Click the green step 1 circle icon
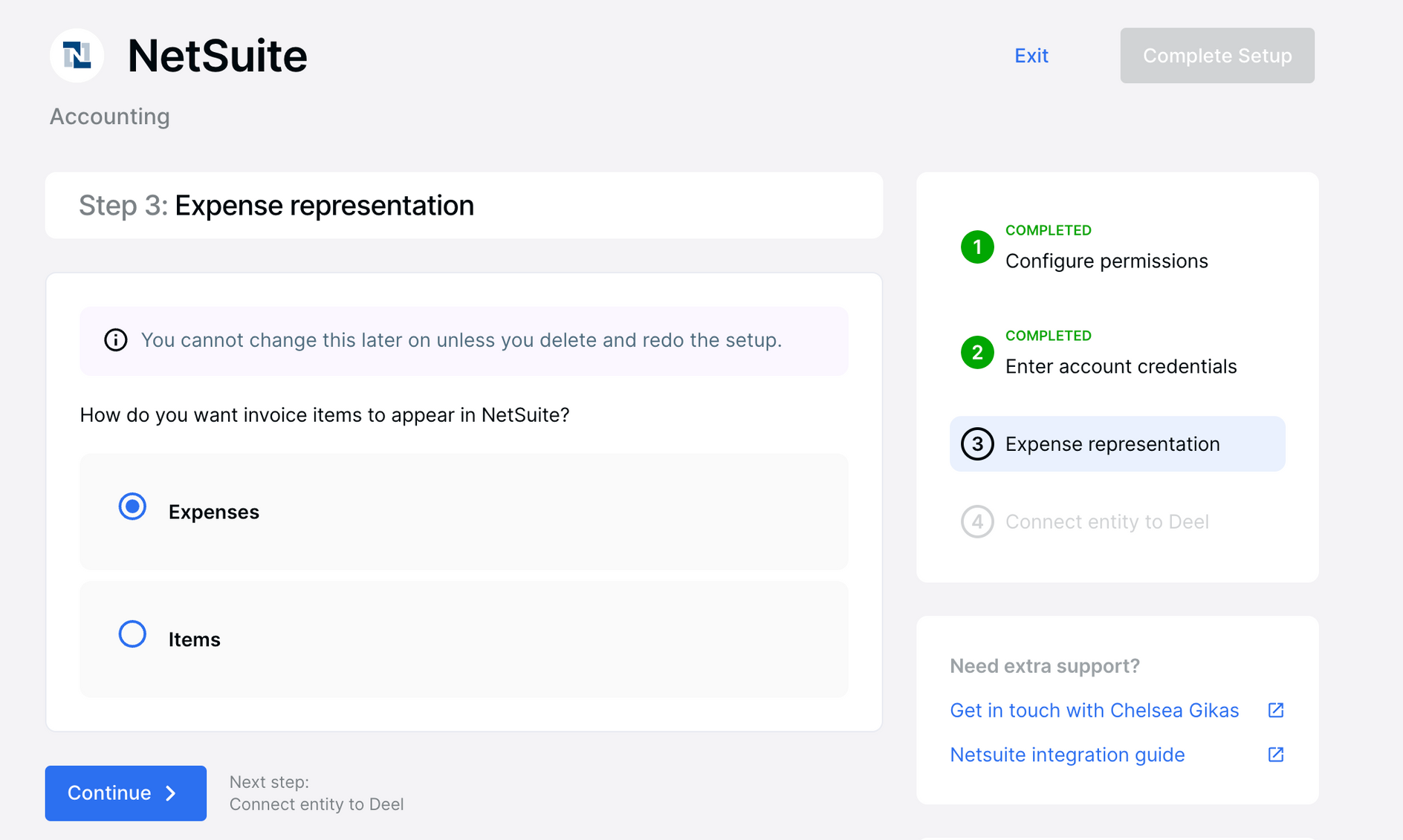The width and height of the screenshot is (1403, 840). pyautogui.click(x=977, y=247)
